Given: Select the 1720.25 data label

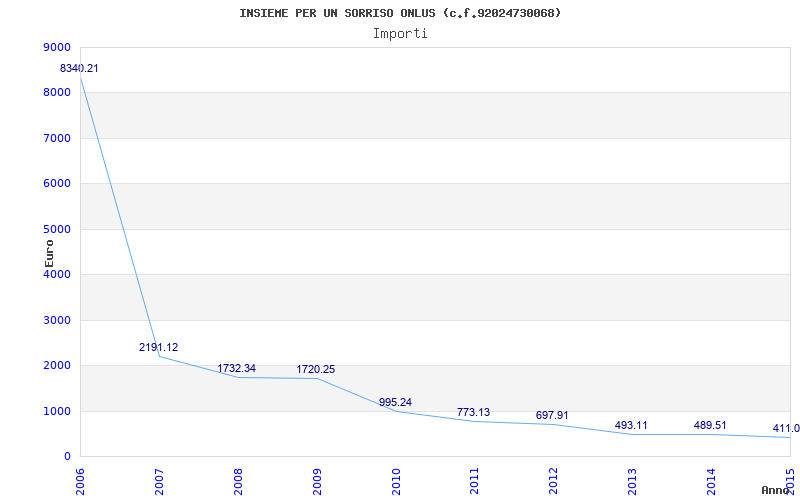Looking at the screenshot, I should 316,369.
